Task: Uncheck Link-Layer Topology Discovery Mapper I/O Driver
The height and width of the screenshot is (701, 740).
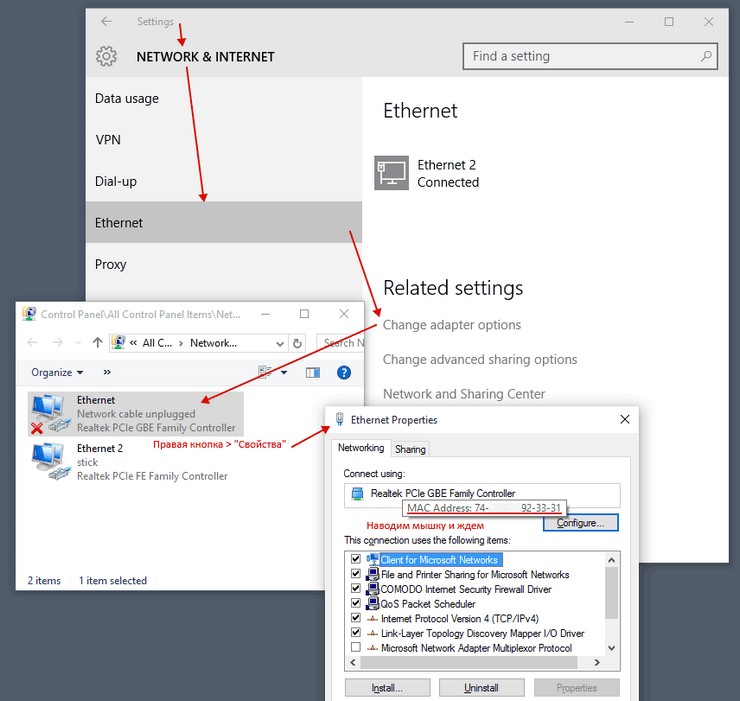Action: [356, 632]
